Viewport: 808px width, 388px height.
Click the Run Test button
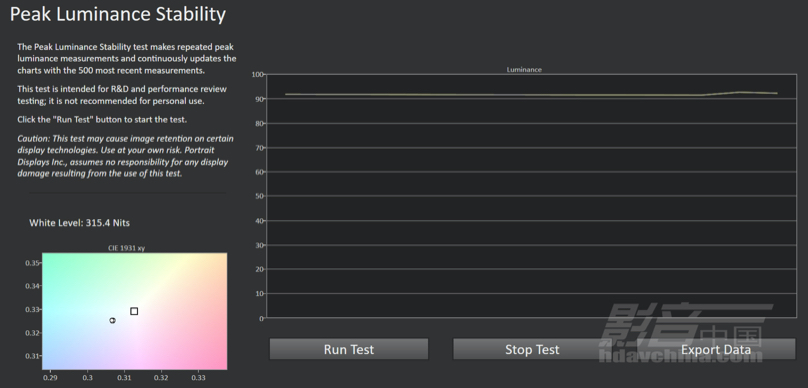(349, 349)
